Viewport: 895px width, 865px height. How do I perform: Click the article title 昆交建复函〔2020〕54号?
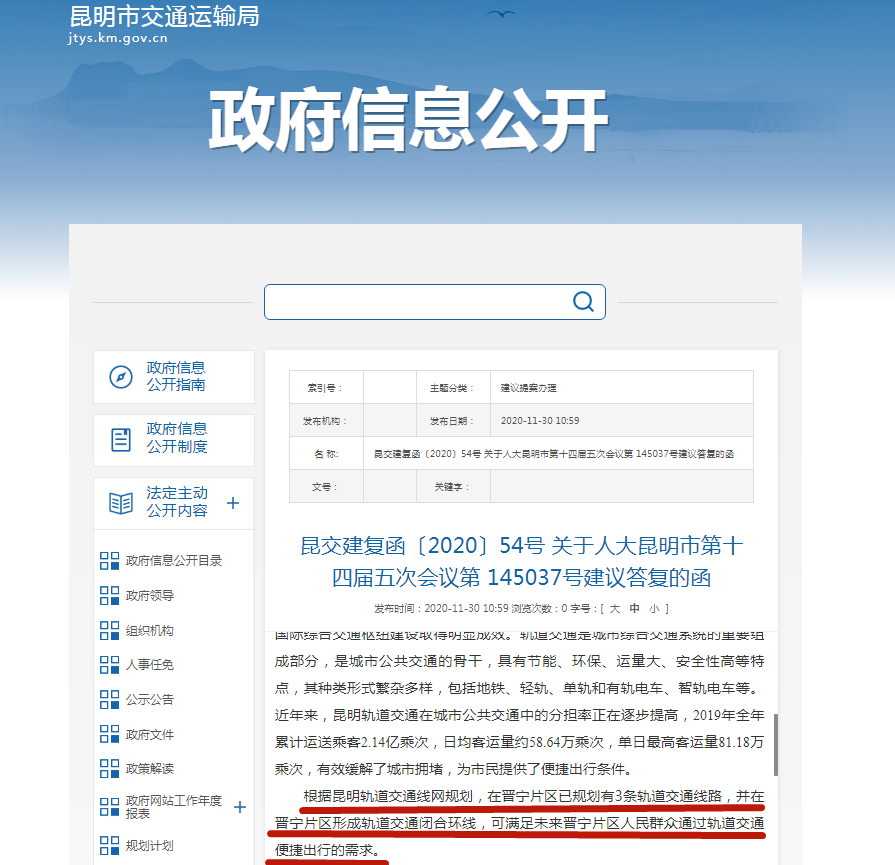pyautogui.click(x=522, y=562)
